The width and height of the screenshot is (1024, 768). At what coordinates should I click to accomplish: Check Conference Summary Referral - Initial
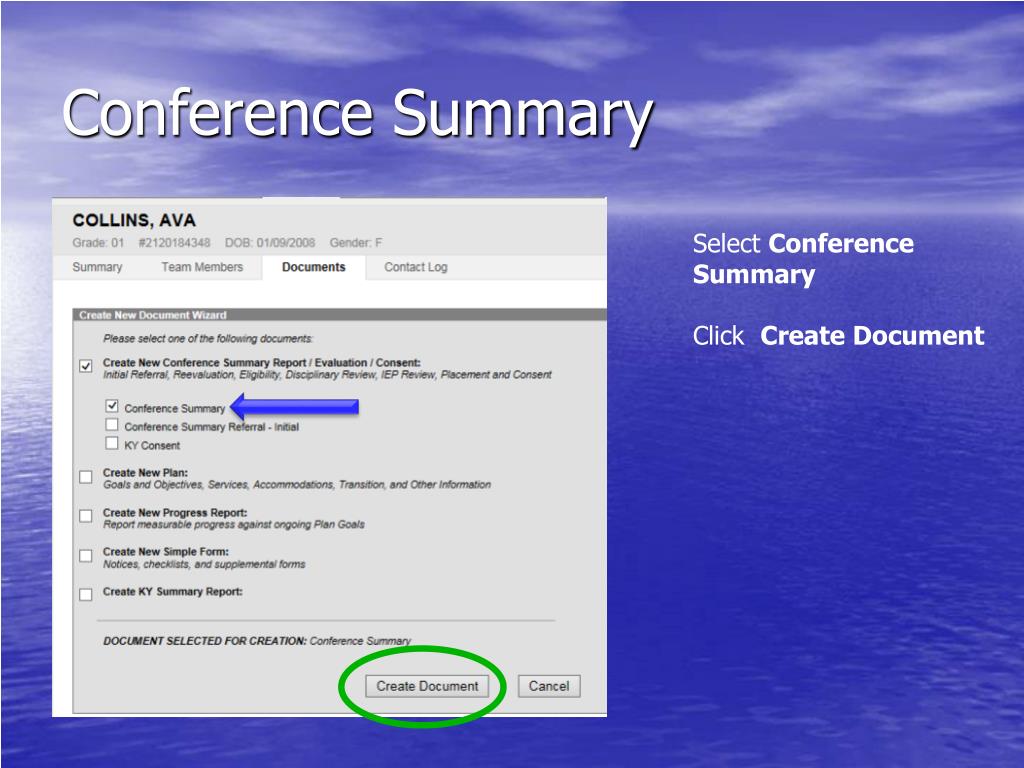tap(112, 424)
